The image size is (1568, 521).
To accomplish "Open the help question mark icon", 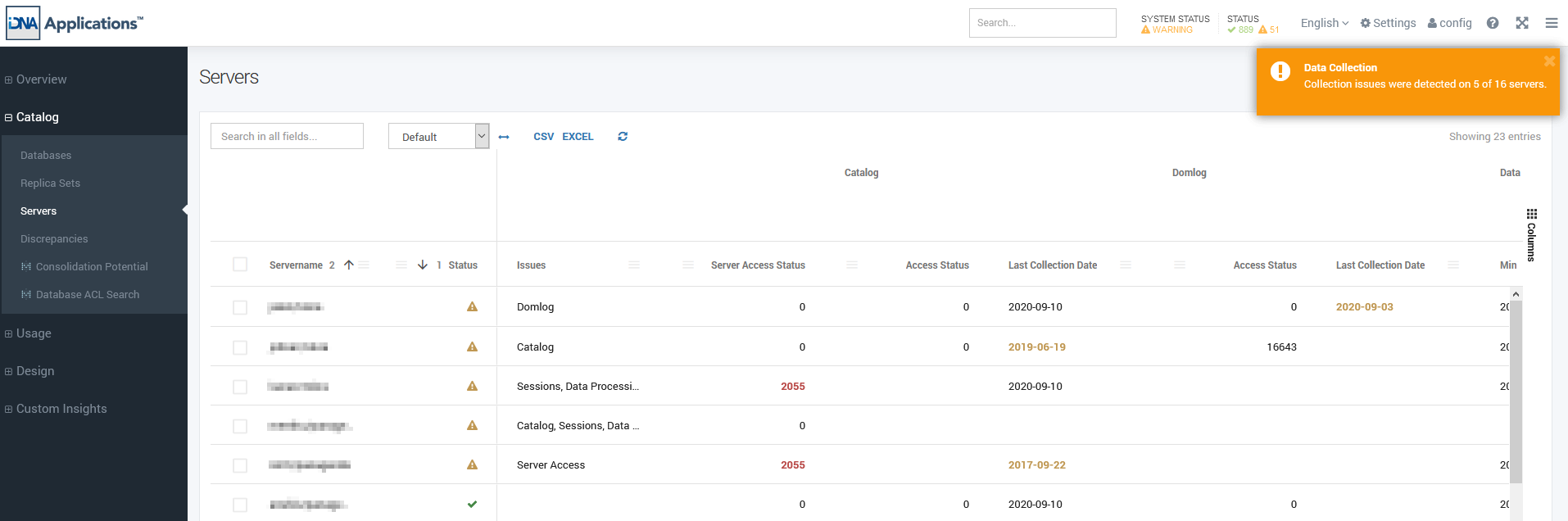I will (x=1493, y=23).
